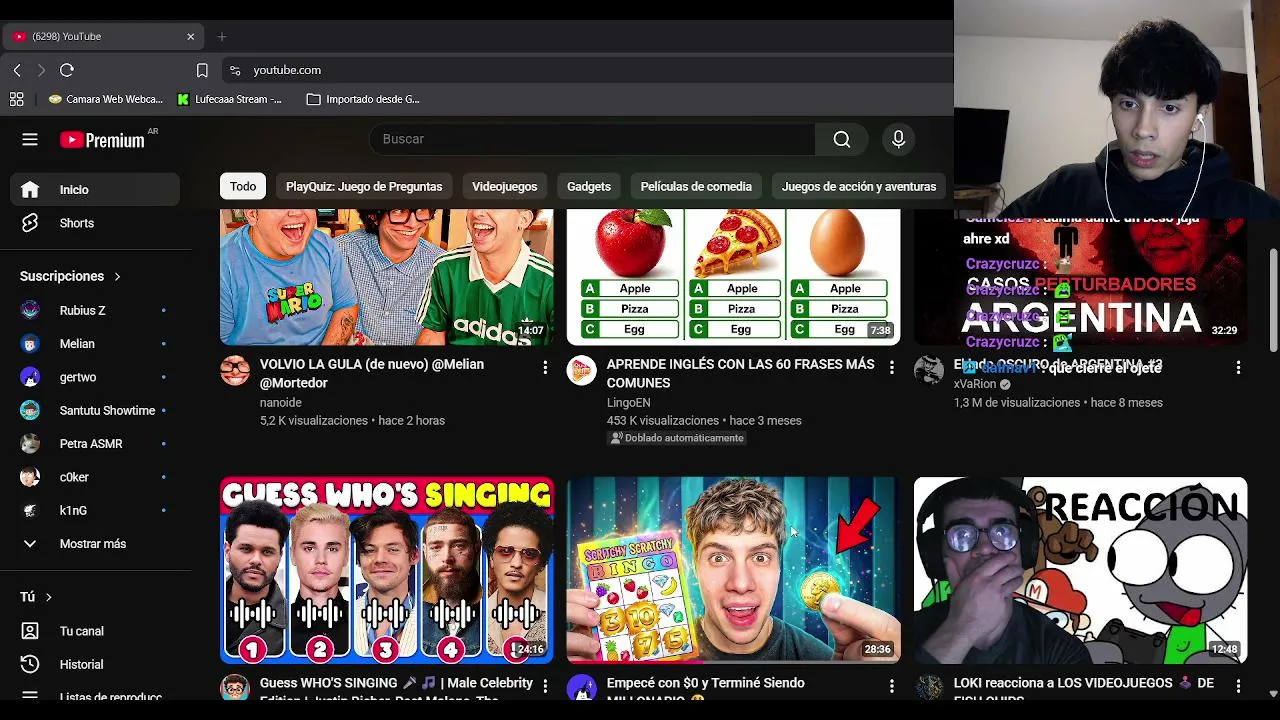Play the Scratchy Bingo thumbnail video
The width and height of the screenshot is (1280, 720).
[733, 570]
